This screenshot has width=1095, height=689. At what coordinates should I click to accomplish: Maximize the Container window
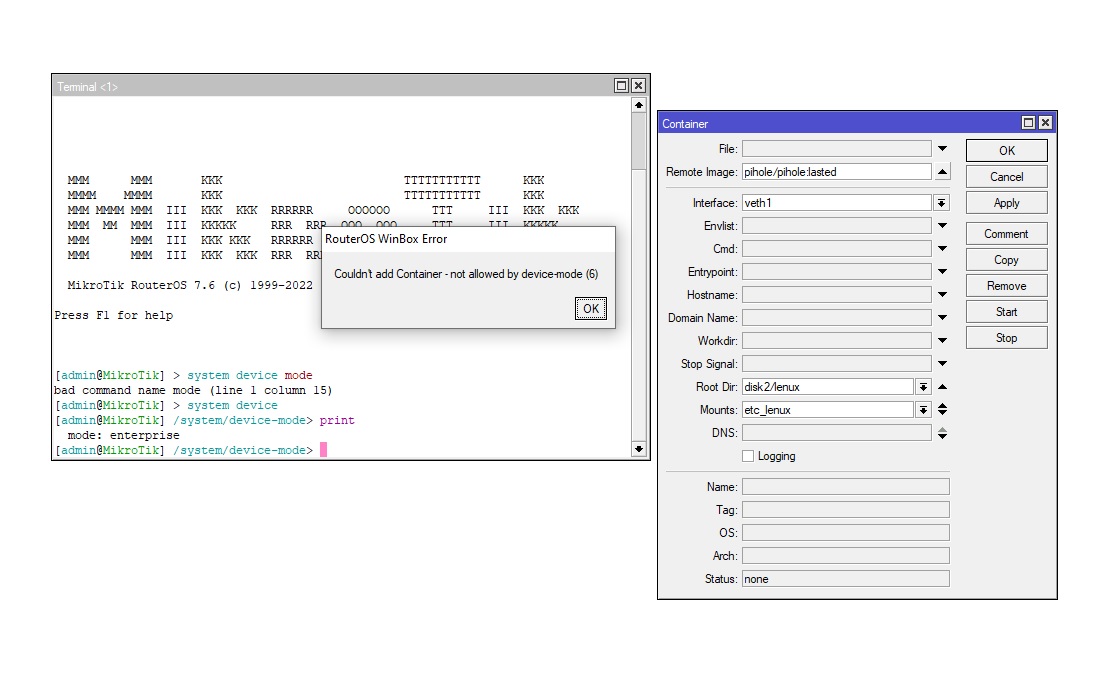point(1028,123)
